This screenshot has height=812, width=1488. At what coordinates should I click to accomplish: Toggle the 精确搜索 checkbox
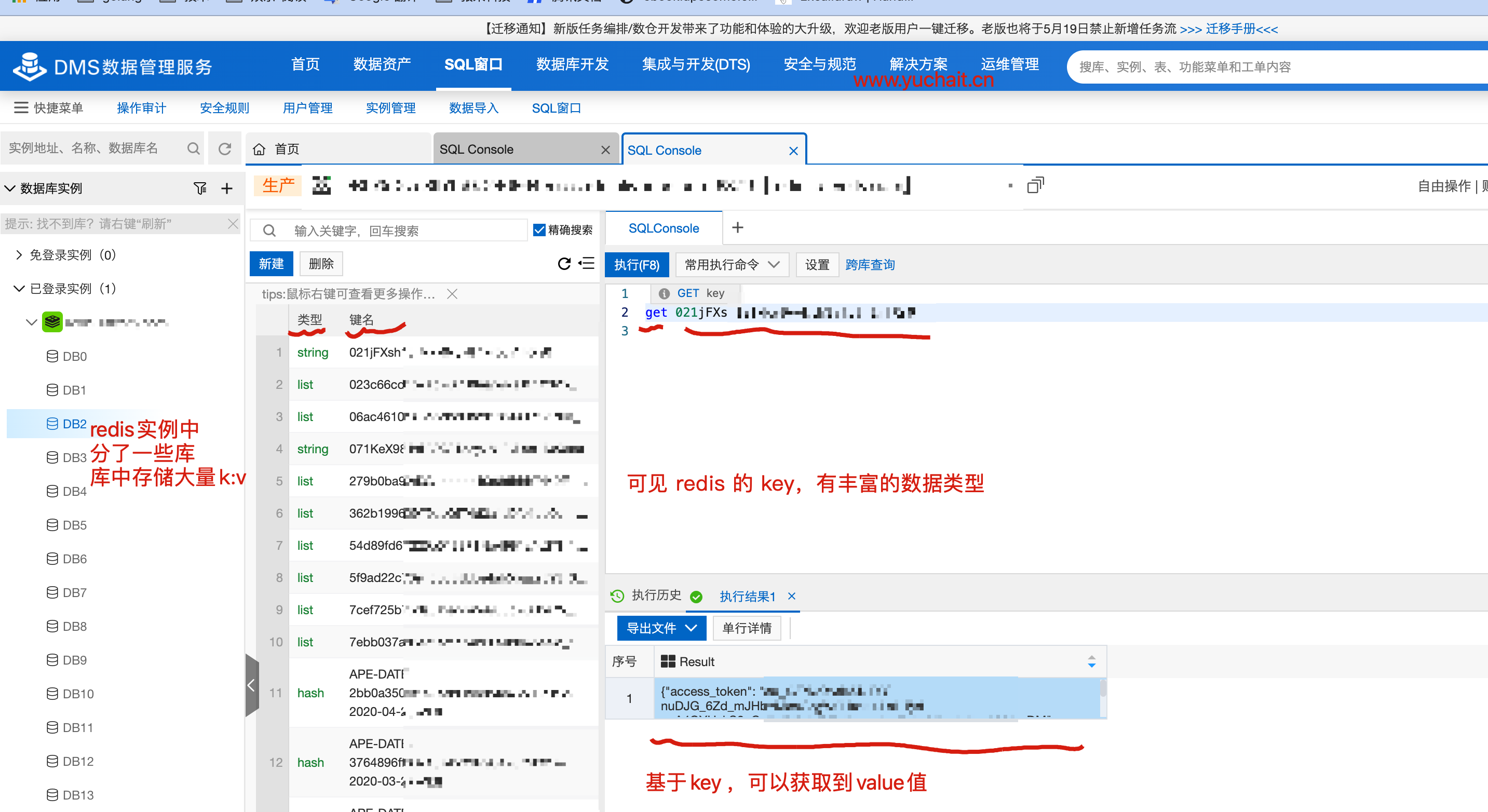539,230
